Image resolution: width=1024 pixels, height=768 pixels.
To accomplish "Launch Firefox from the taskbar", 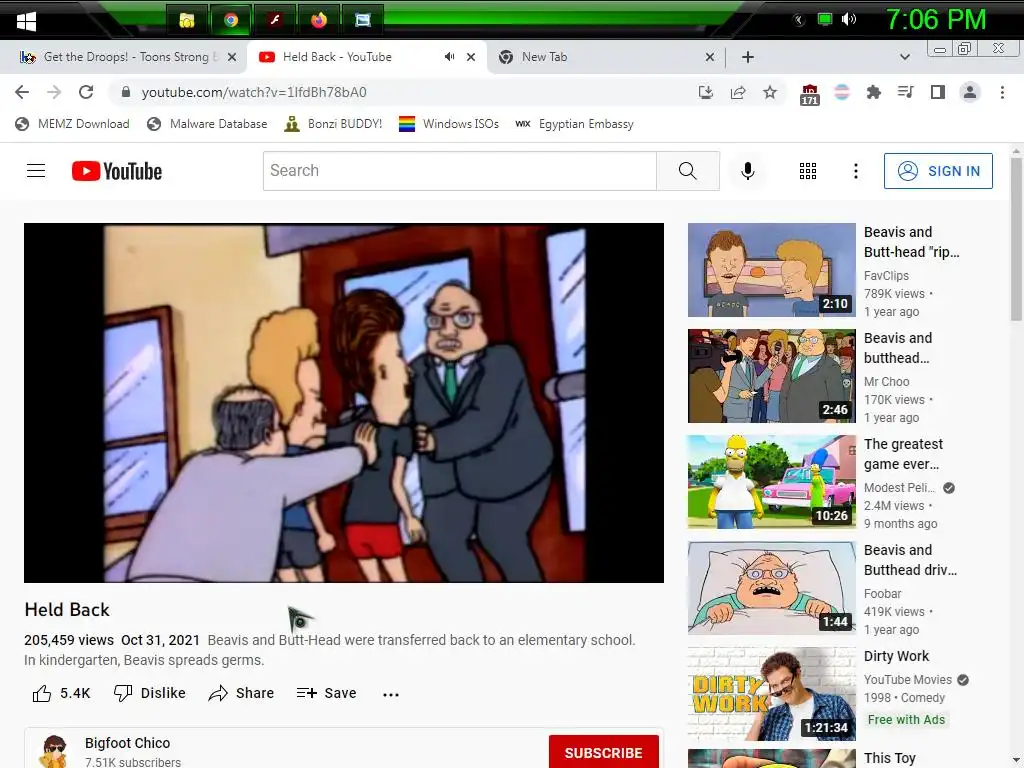I will click(x=319, y=20).
